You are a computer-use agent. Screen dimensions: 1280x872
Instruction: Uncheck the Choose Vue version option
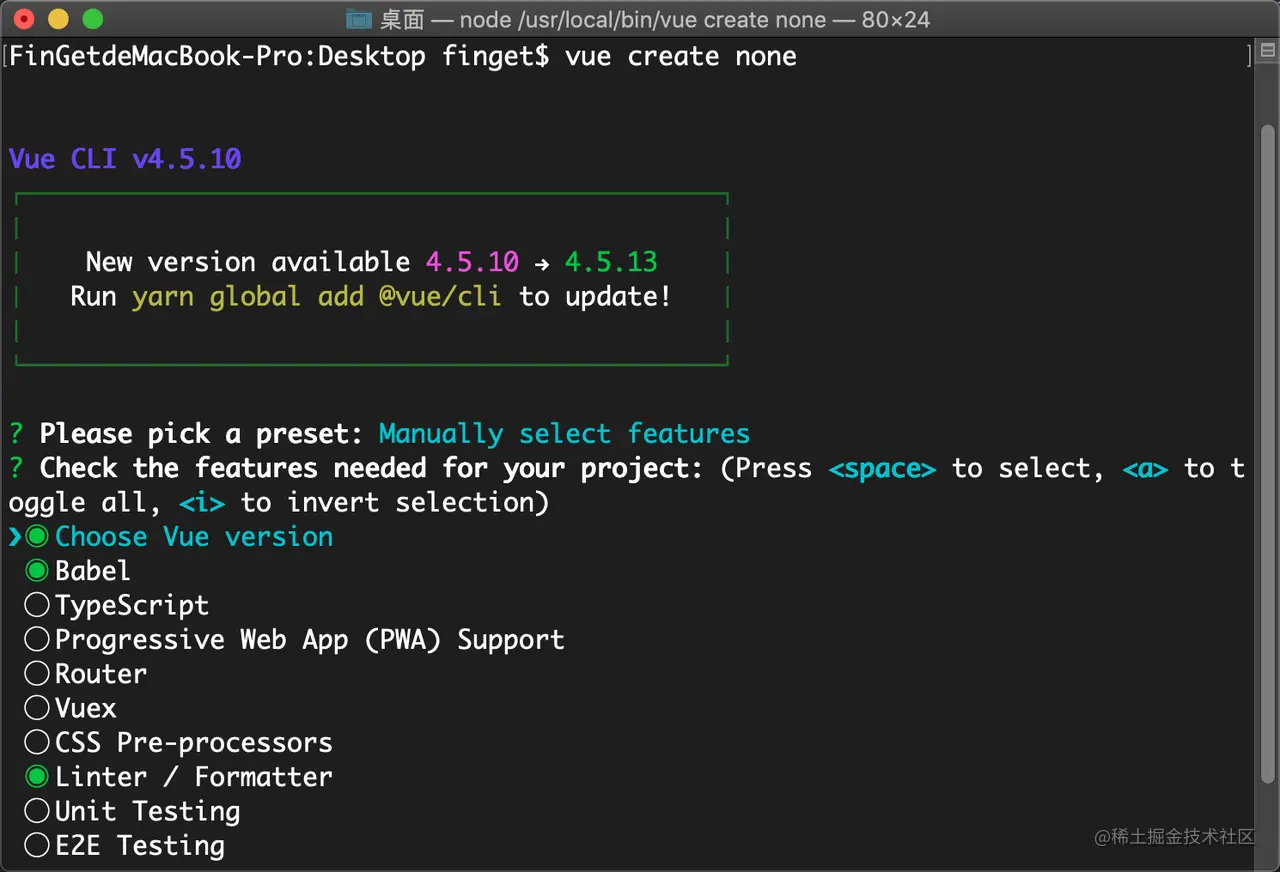point(37,537)
